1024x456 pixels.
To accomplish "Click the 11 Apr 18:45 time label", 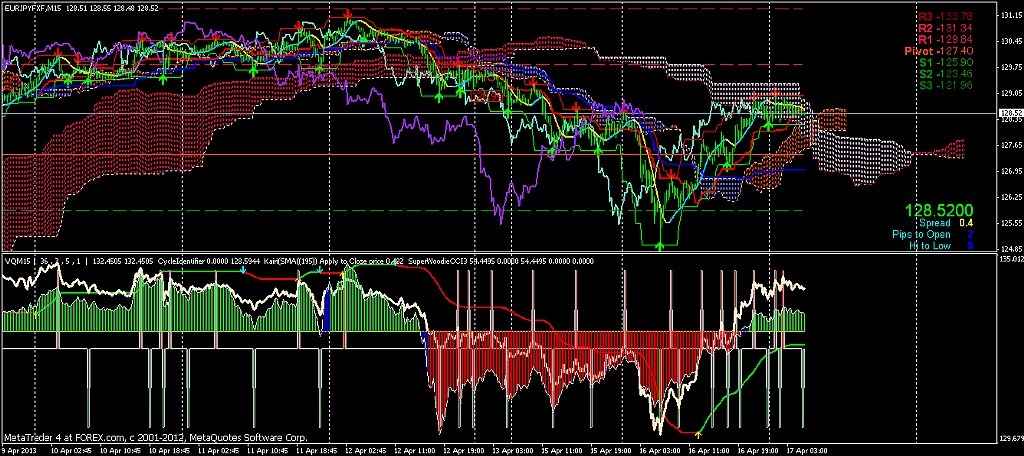I will pyautogui.click(x=317, y=450).
